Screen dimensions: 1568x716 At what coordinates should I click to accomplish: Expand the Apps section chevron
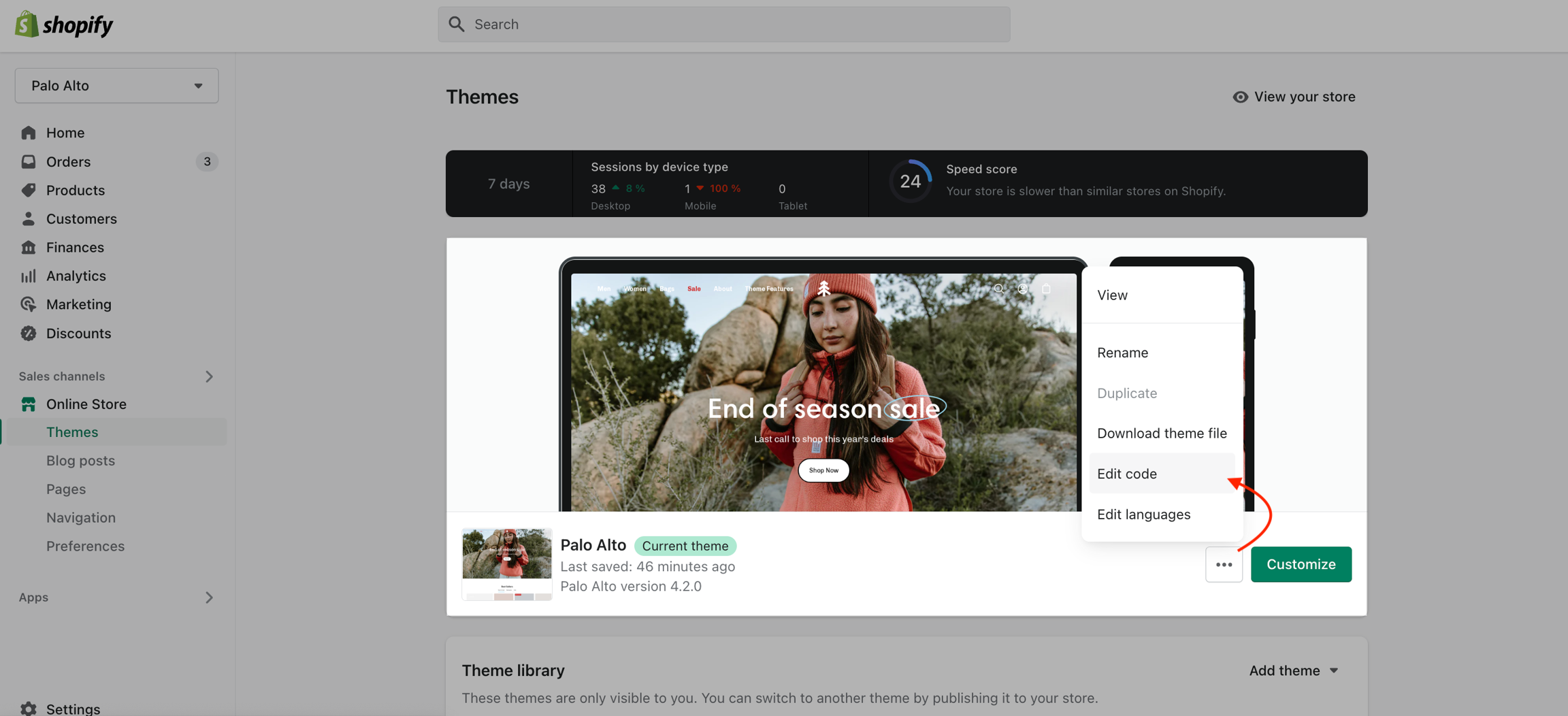(x=209, y=598)
